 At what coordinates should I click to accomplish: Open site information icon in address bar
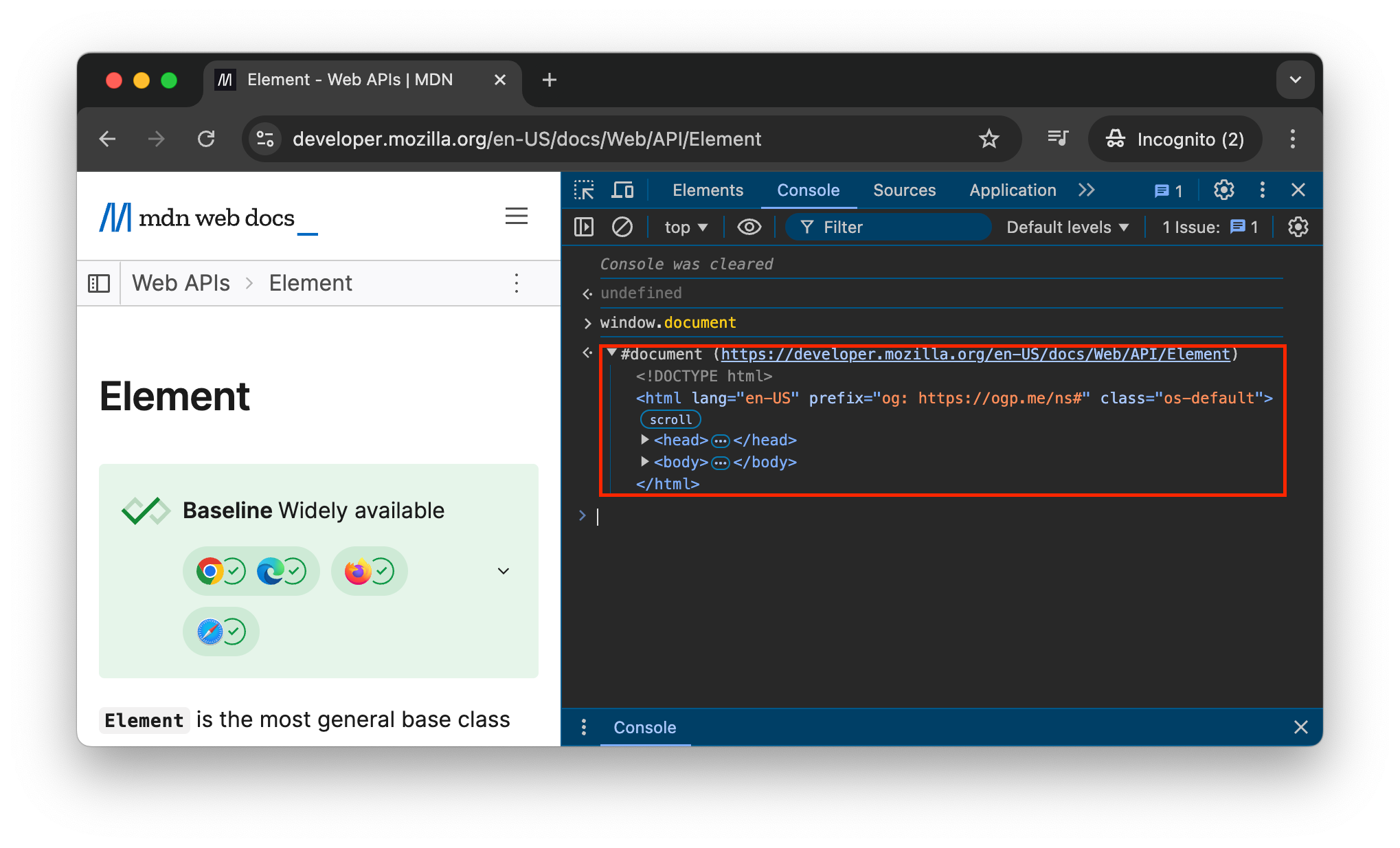265,140
